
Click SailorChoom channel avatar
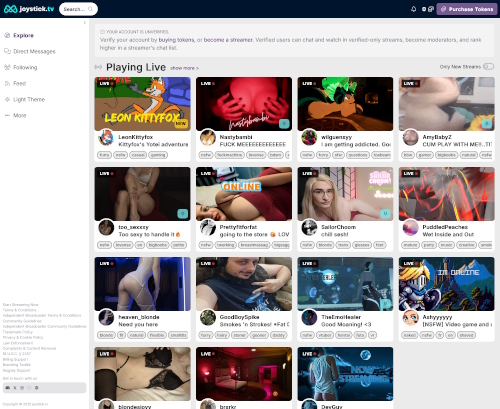(309, 228)
